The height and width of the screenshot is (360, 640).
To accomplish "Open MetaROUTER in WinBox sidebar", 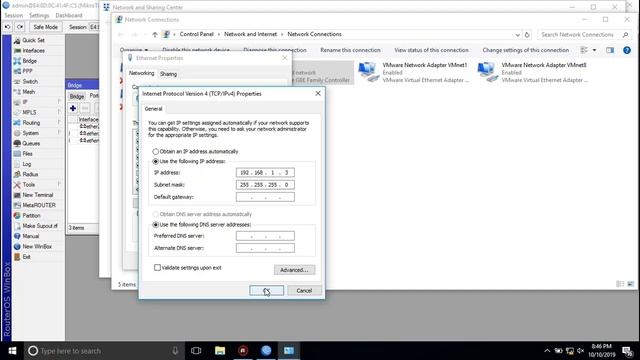I will point(39,205).
